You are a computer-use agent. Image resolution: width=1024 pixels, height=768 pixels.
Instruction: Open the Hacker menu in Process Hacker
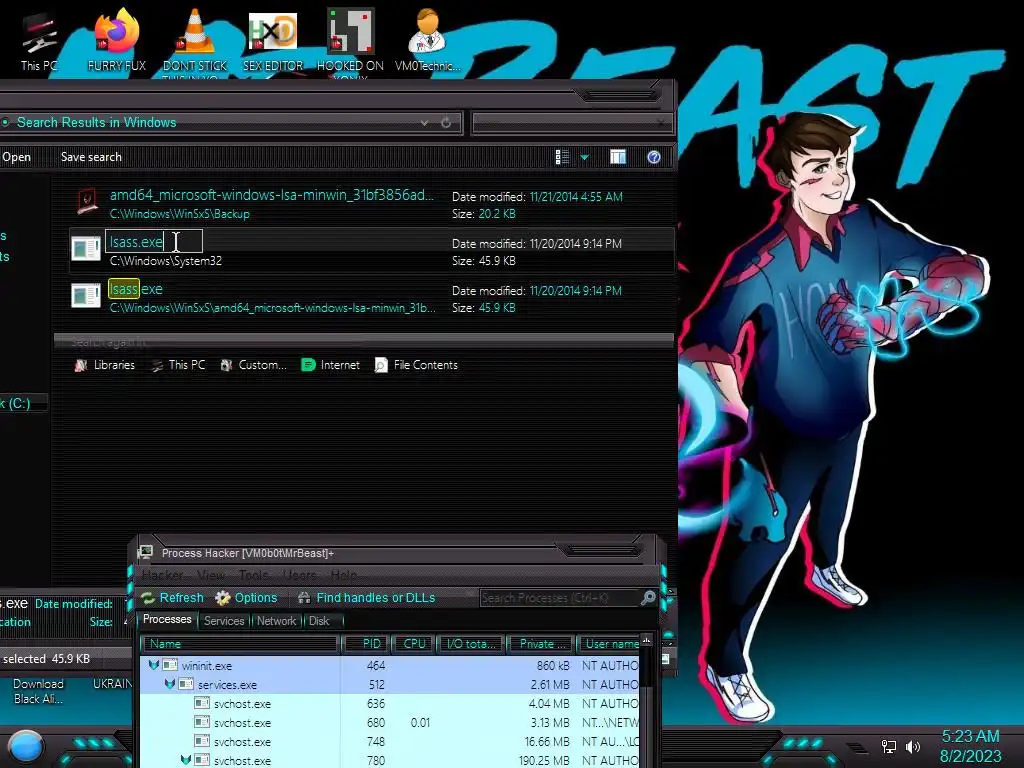point(162,575)
